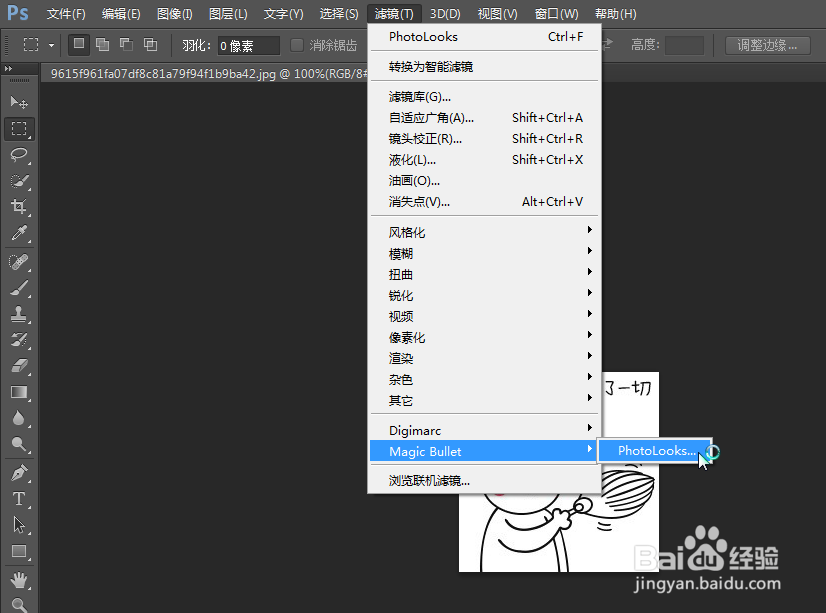Select the Brush tool

click(19, 289)
